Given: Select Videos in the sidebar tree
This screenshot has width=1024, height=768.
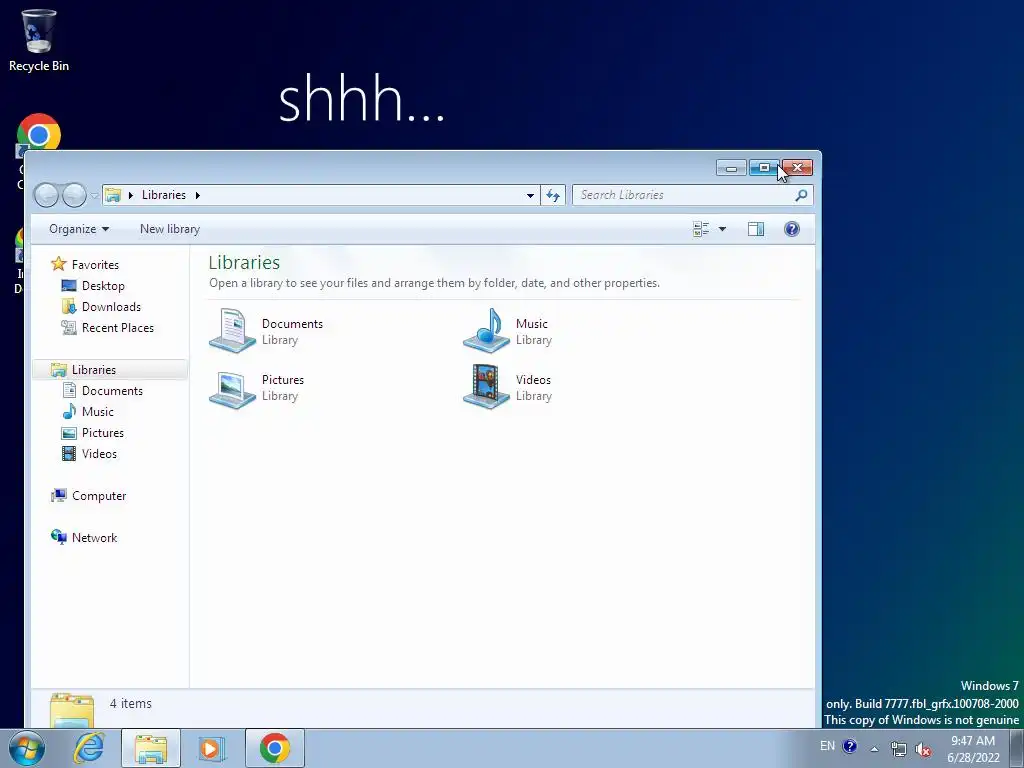Looking at the screenshot, I should 99,454.
